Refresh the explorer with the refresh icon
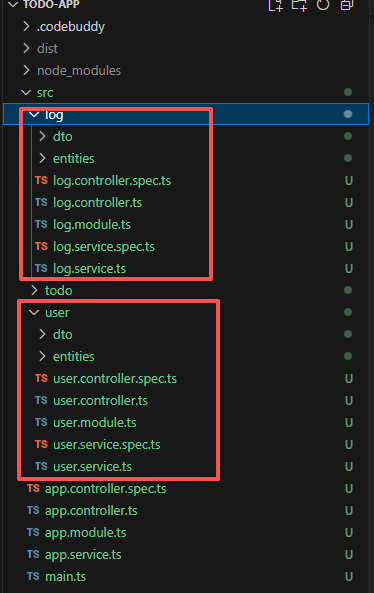 pos(323,5)
